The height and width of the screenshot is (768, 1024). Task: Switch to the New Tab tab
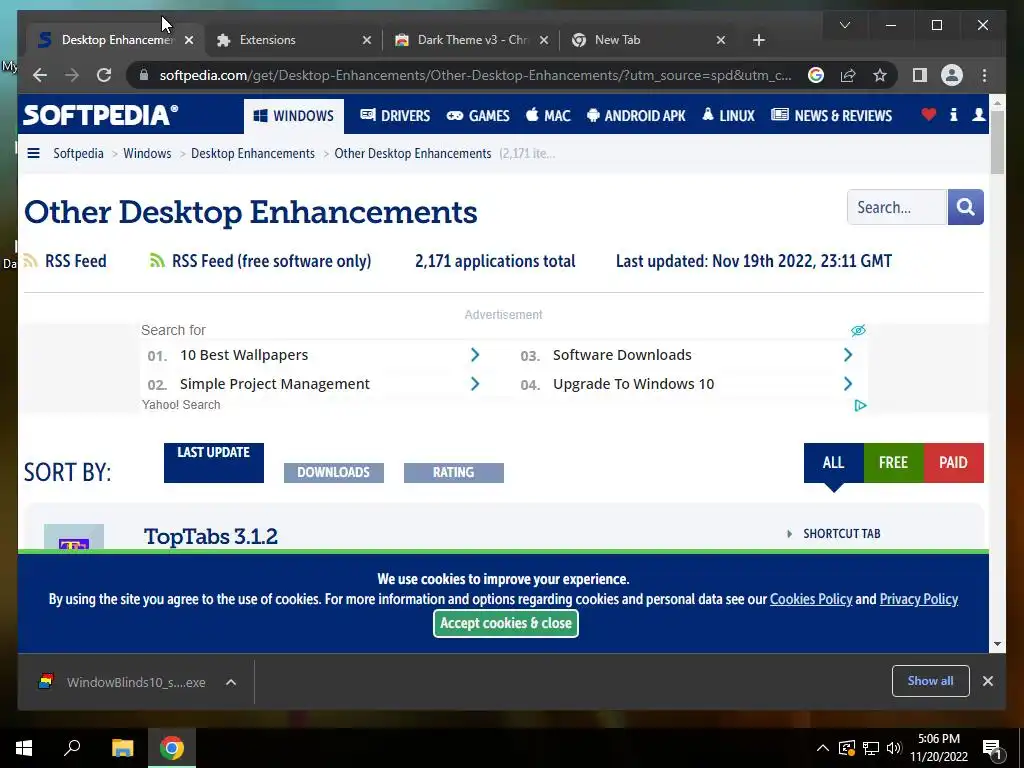pos(648,40)
